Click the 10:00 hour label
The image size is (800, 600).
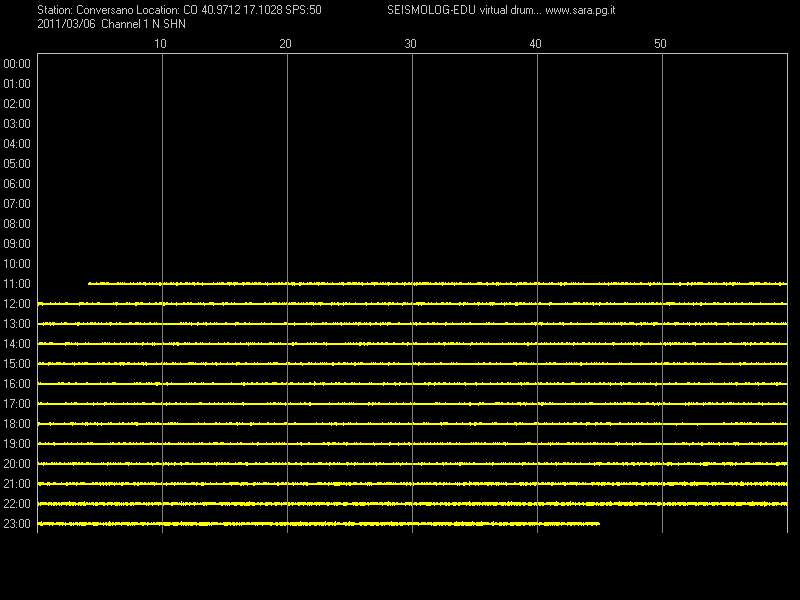[17, 264]
